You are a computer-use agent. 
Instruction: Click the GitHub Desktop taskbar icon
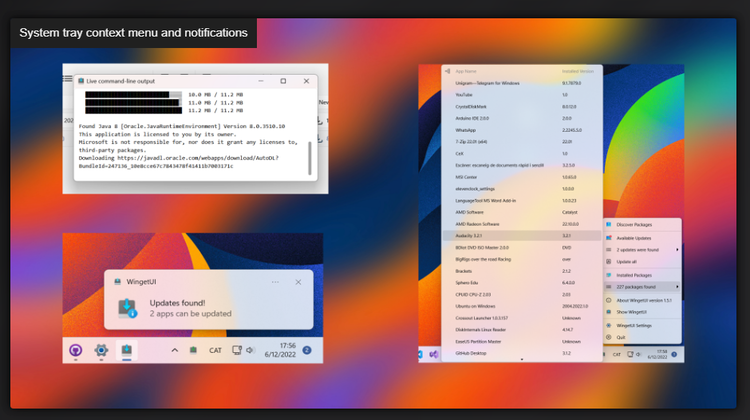click(75, 351)
